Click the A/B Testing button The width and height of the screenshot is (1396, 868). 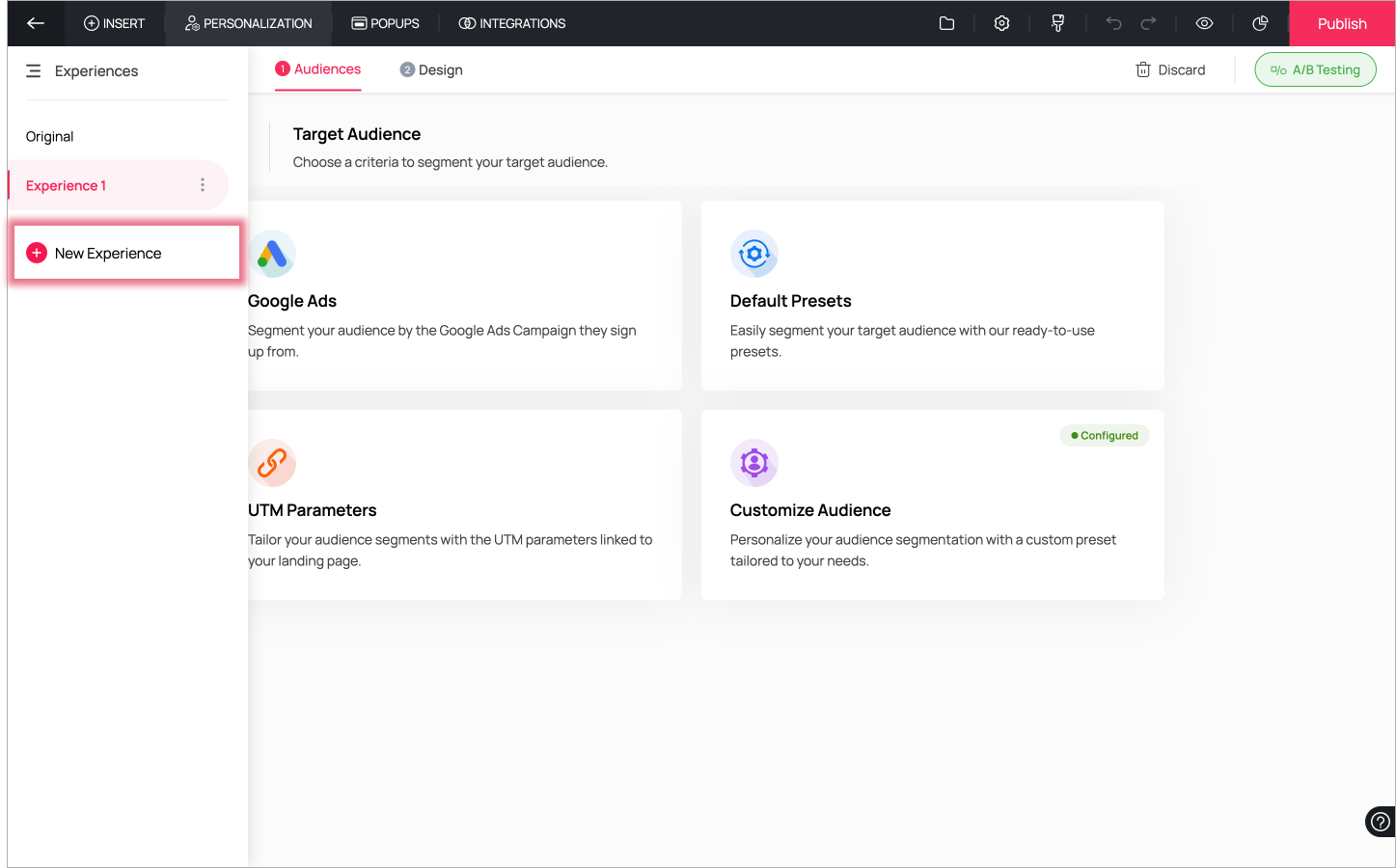(1315, 69)
